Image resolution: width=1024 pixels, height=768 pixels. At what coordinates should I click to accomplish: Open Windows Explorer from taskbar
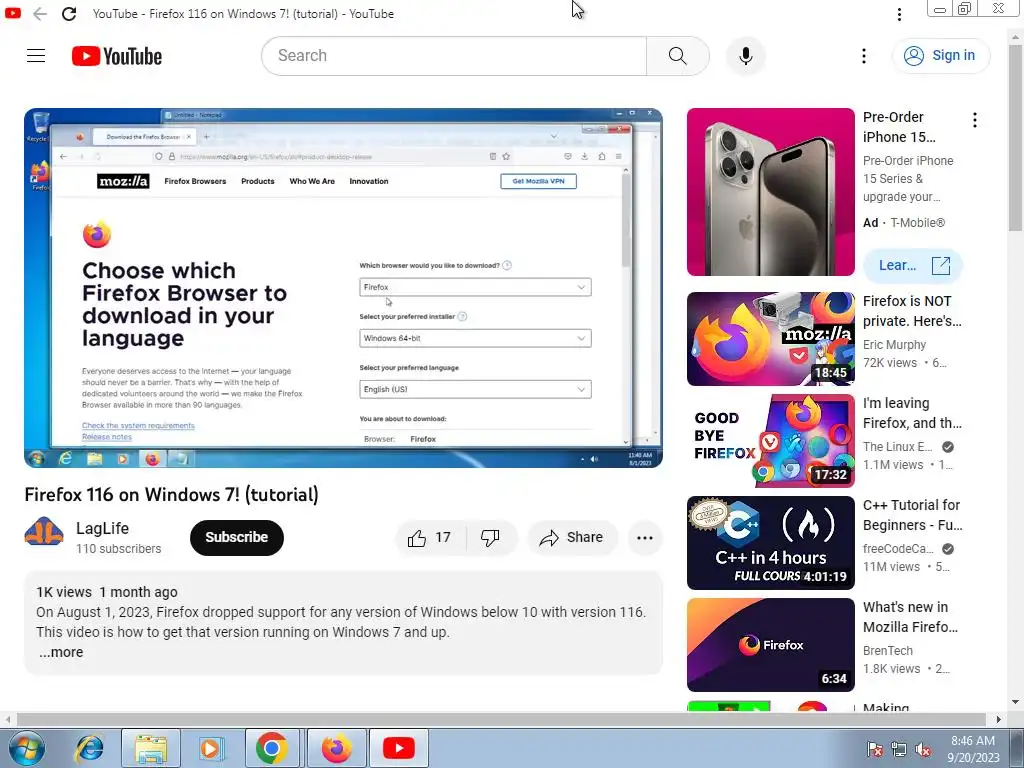coord(151,748)
